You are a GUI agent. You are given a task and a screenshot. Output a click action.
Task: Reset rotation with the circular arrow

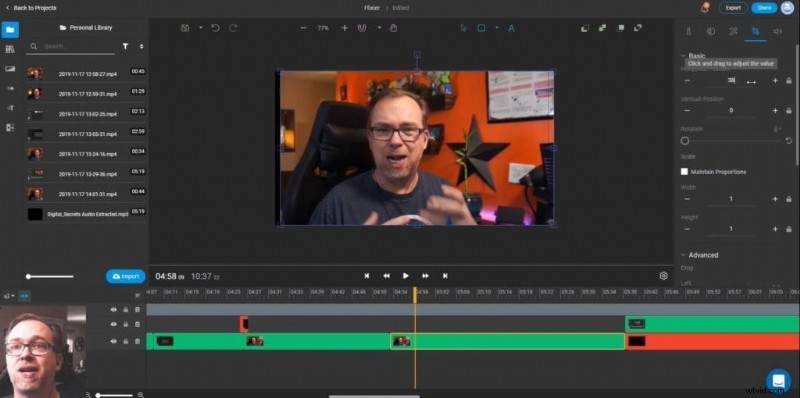[789, 140]
